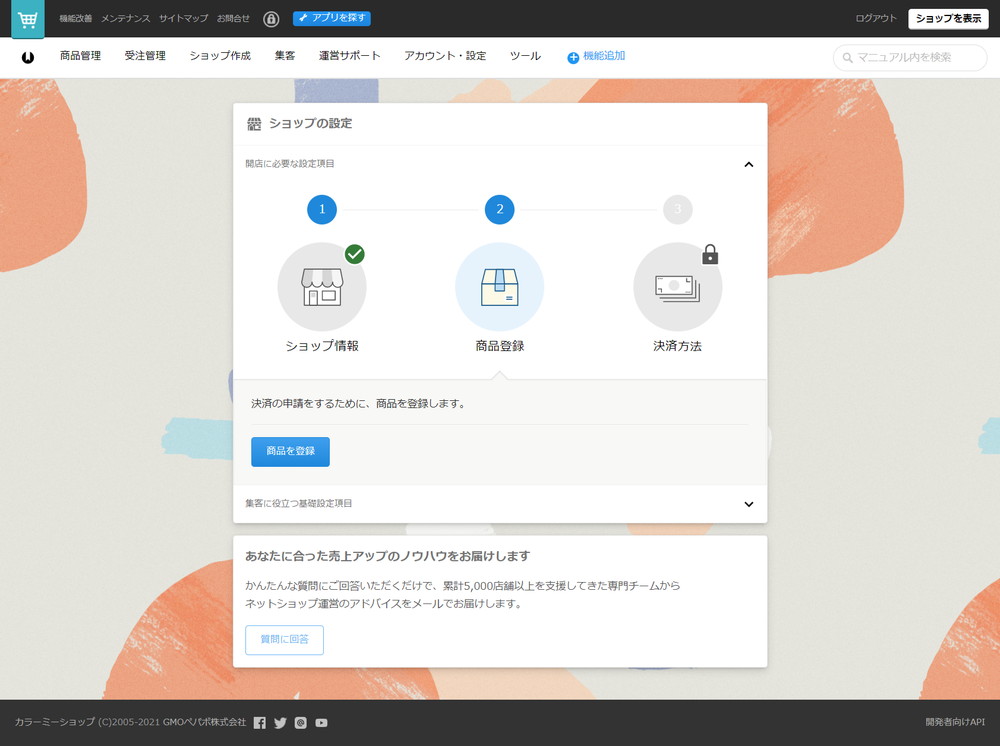This screenshot has height=746, width=1000.
Task: Click step number 1 circle
Action: 322,209
